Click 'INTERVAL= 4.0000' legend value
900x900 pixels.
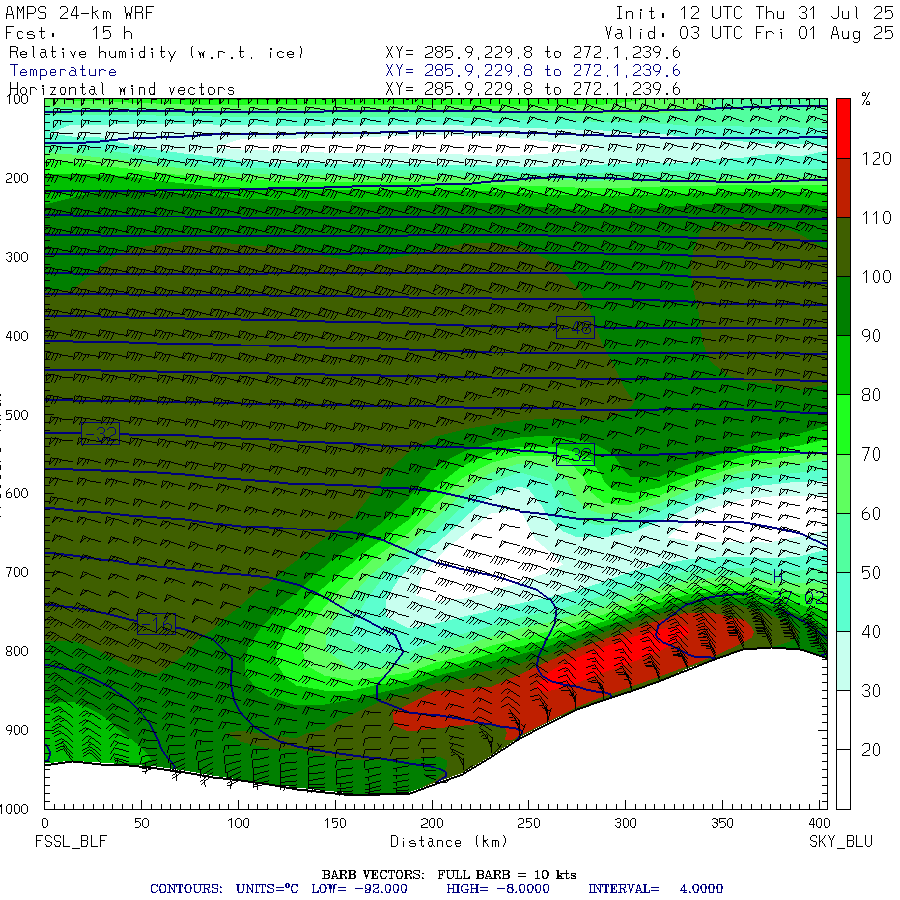coord(655,889)
